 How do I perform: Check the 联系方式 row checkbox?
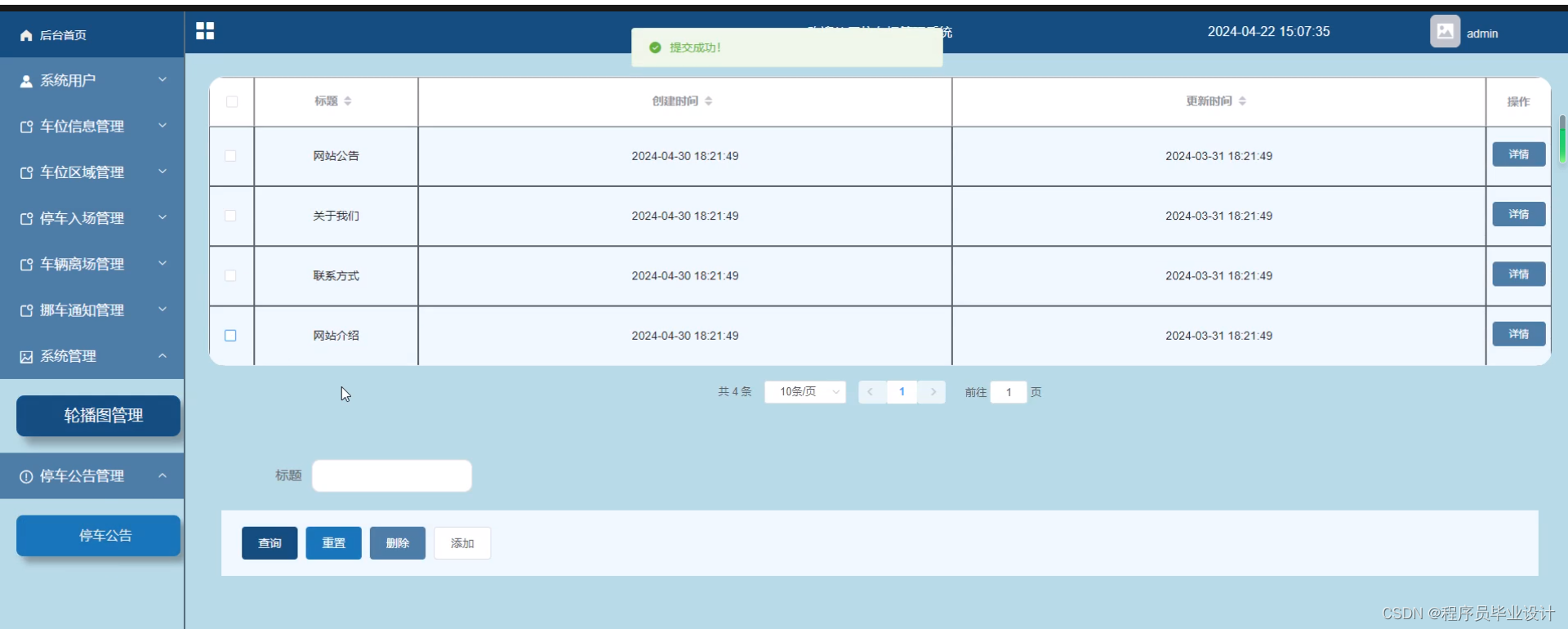230,275
